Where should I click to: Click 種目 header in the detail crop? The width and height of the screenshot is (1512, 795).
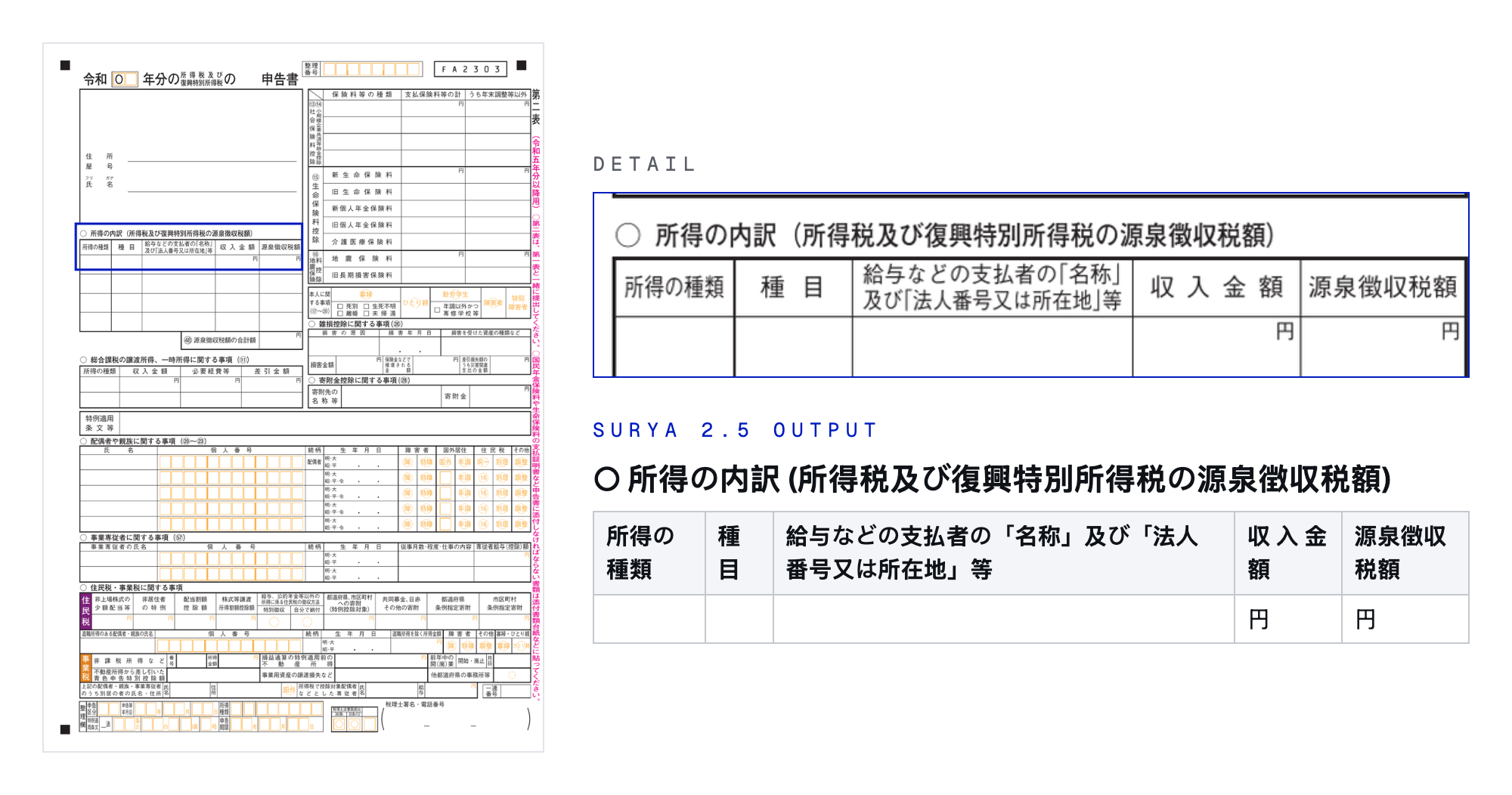click(x=792, y=287)
